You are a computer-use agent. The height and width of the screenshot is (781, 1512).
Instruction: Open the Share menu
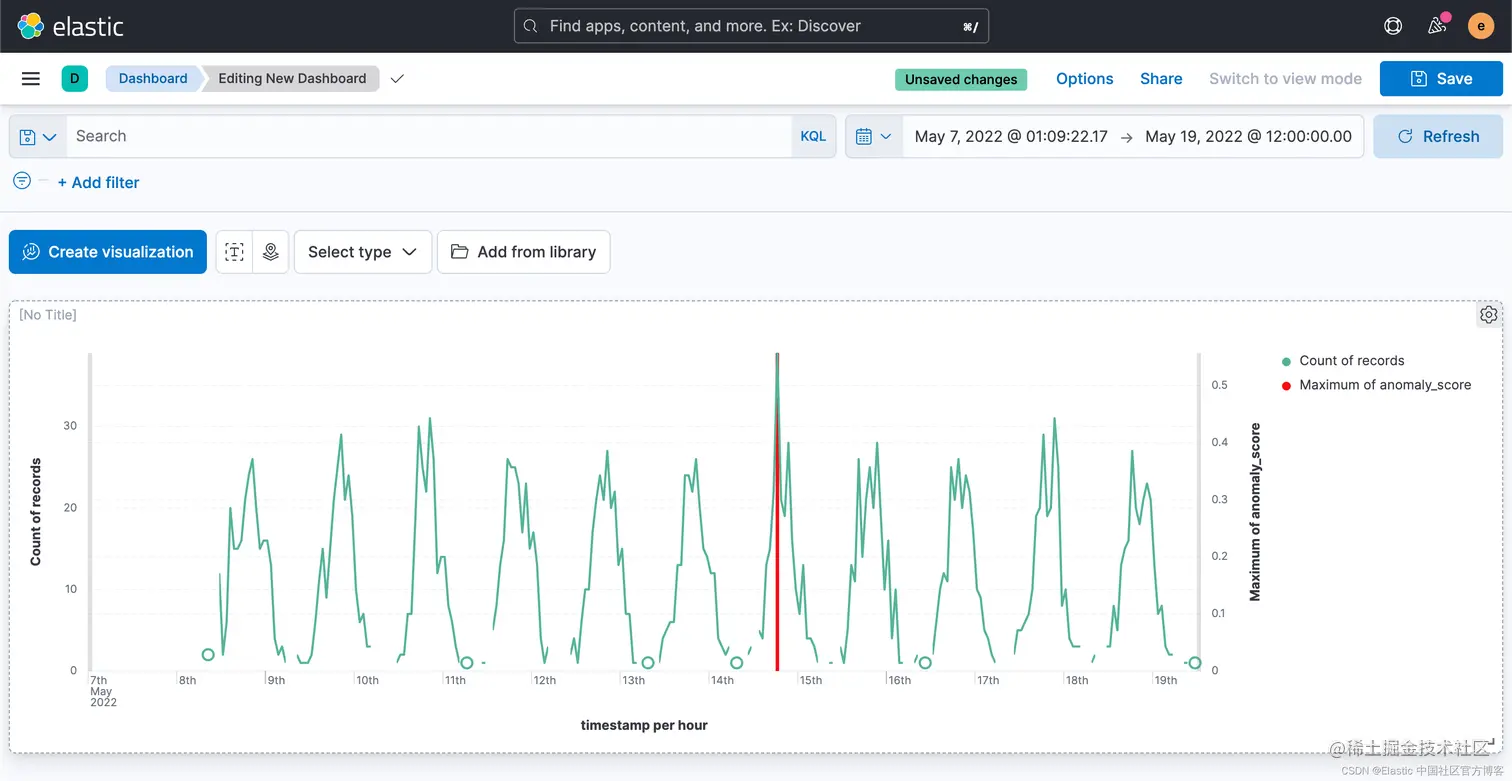(x=1161, y=79)
